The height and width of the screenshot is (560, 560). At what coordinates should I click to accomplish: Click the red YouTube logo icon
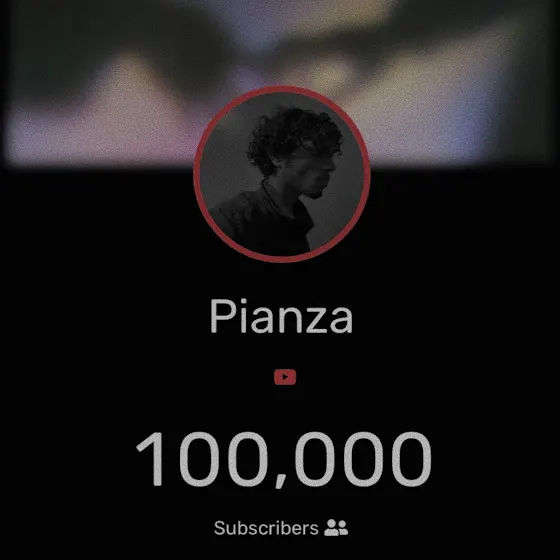(285, 377)
